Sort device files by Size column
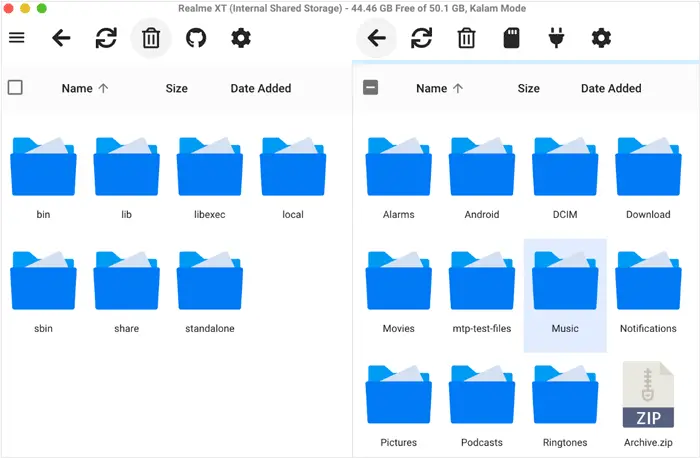The width and height of the screenshot is (700, 458). 529,88
